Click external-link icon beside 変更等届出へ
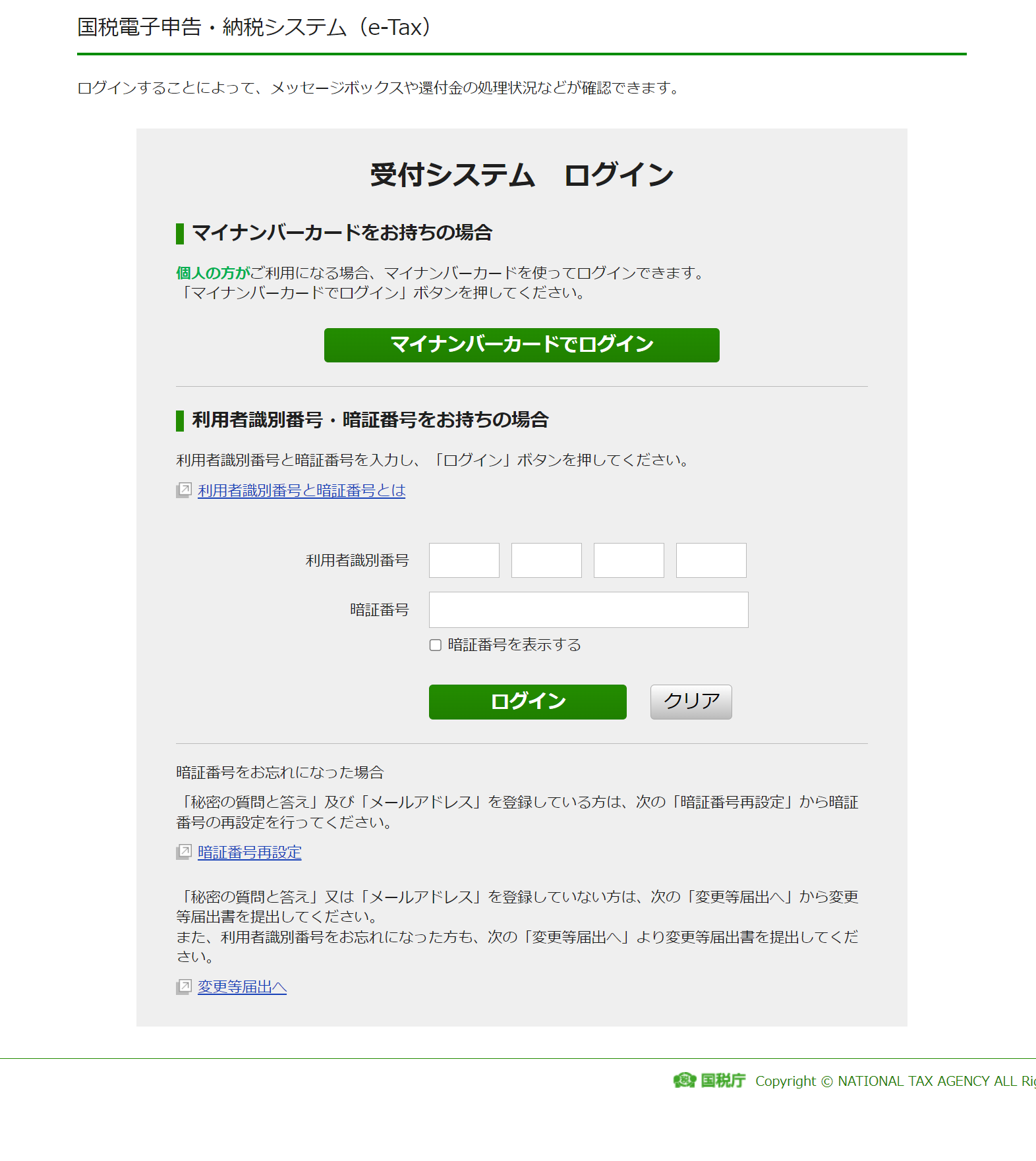 tap(184, 986)
